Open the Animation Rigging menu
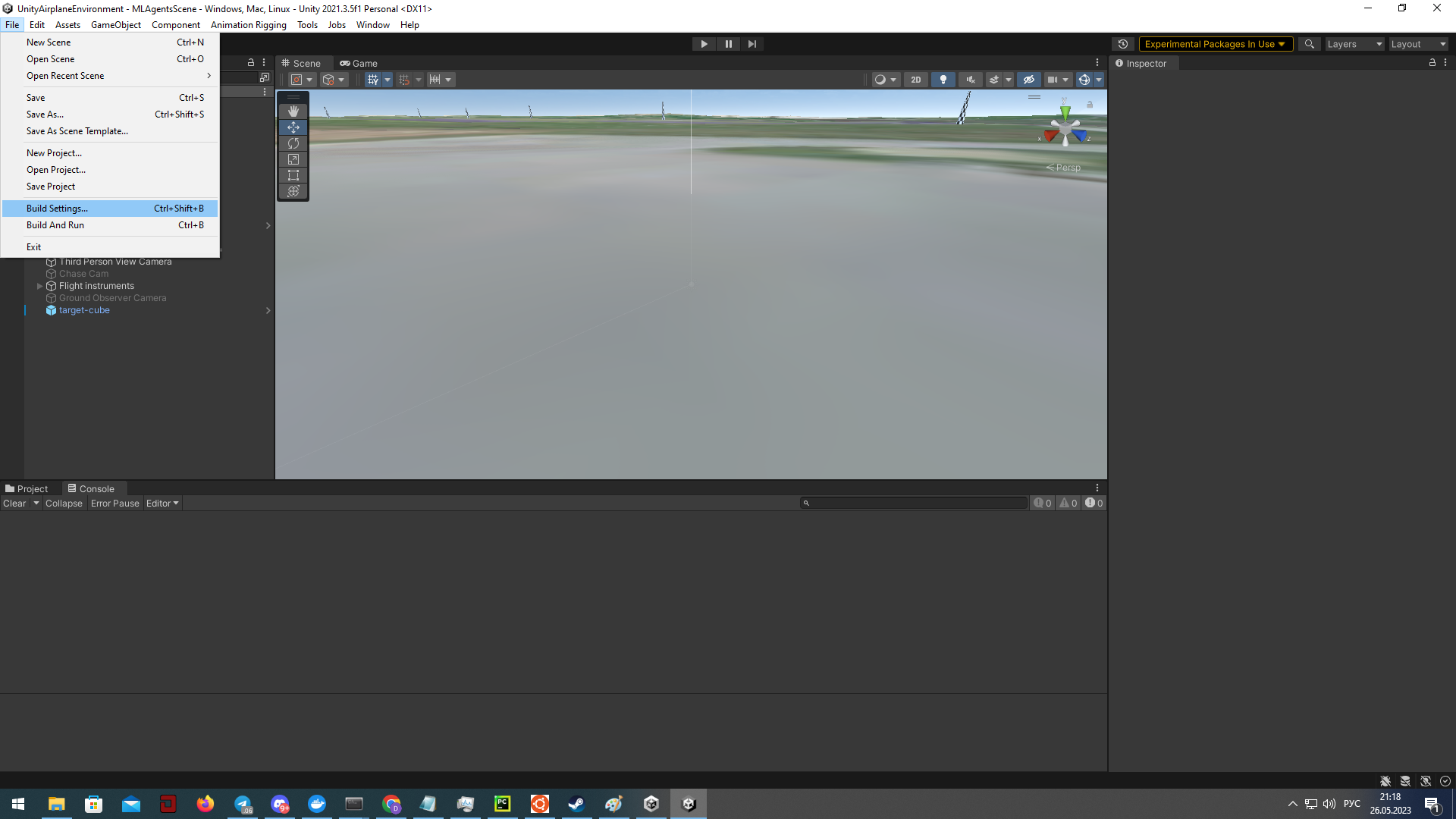The height and width of the screenshot is (819, 1456). [249, 25]
